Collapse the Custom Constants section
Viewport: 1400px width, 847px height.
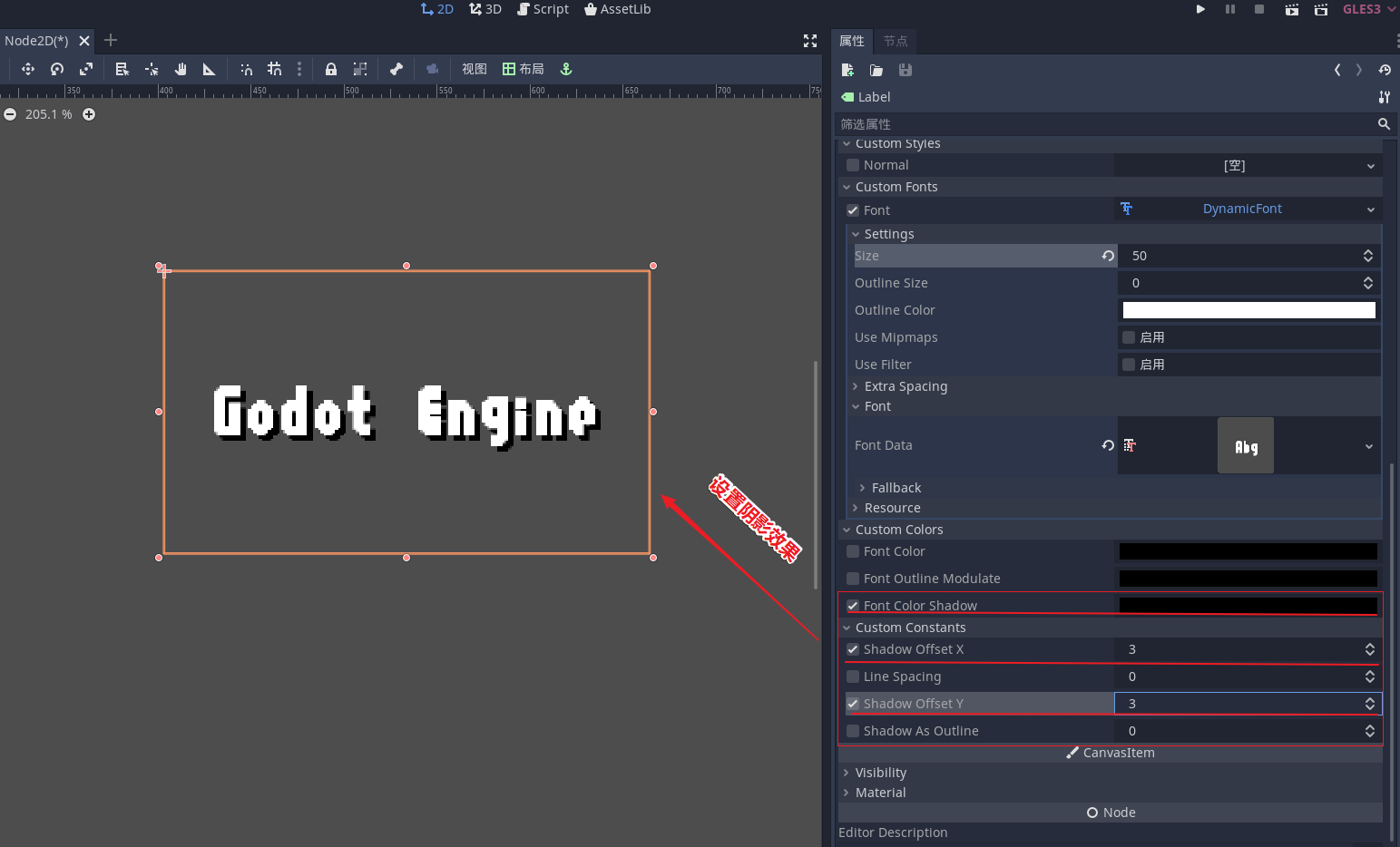[847, 628]
